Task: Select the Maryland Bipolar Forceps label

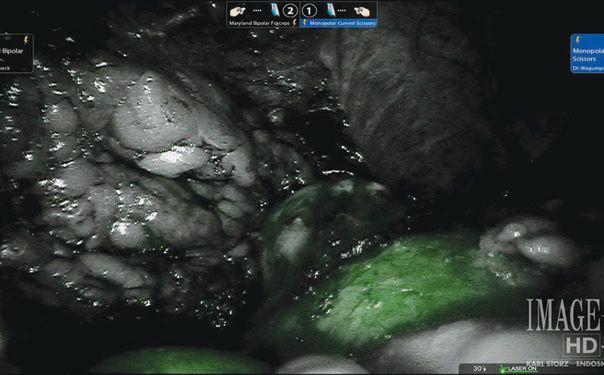Action: [x=260, y=23]
